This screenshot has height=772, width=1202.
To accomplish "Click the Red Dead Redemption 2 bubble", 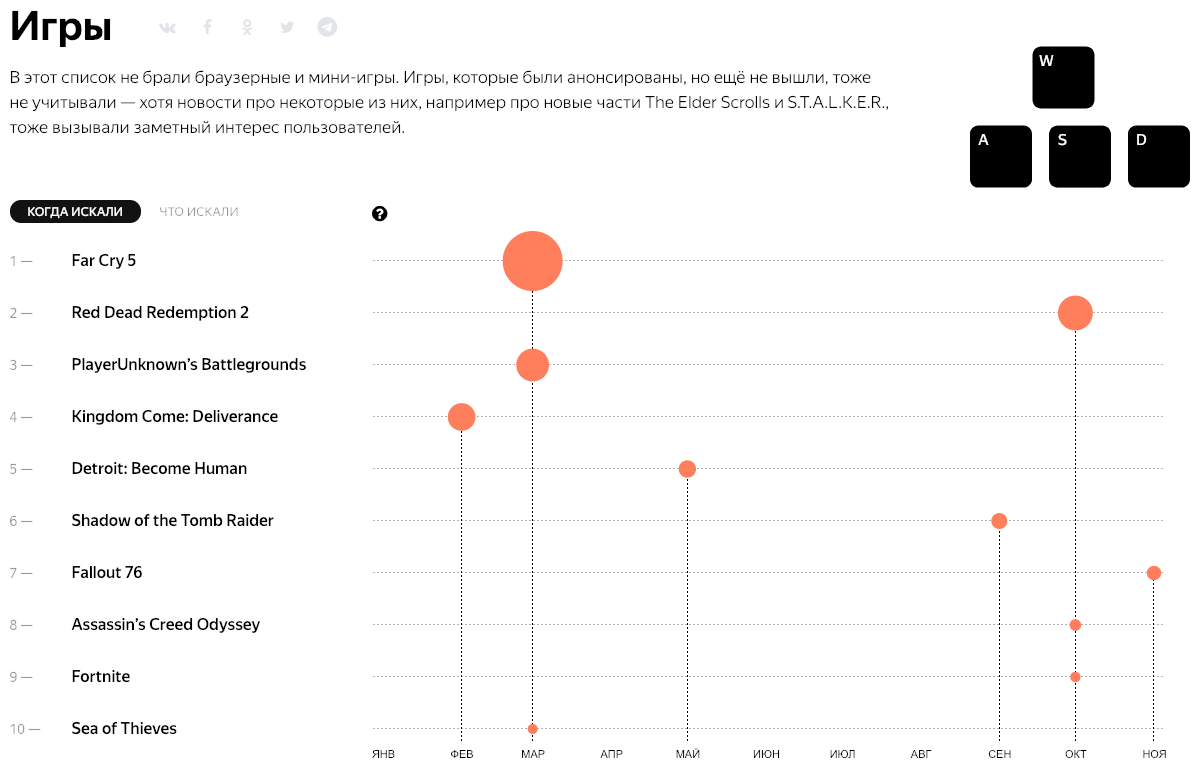I will 1075,313.
